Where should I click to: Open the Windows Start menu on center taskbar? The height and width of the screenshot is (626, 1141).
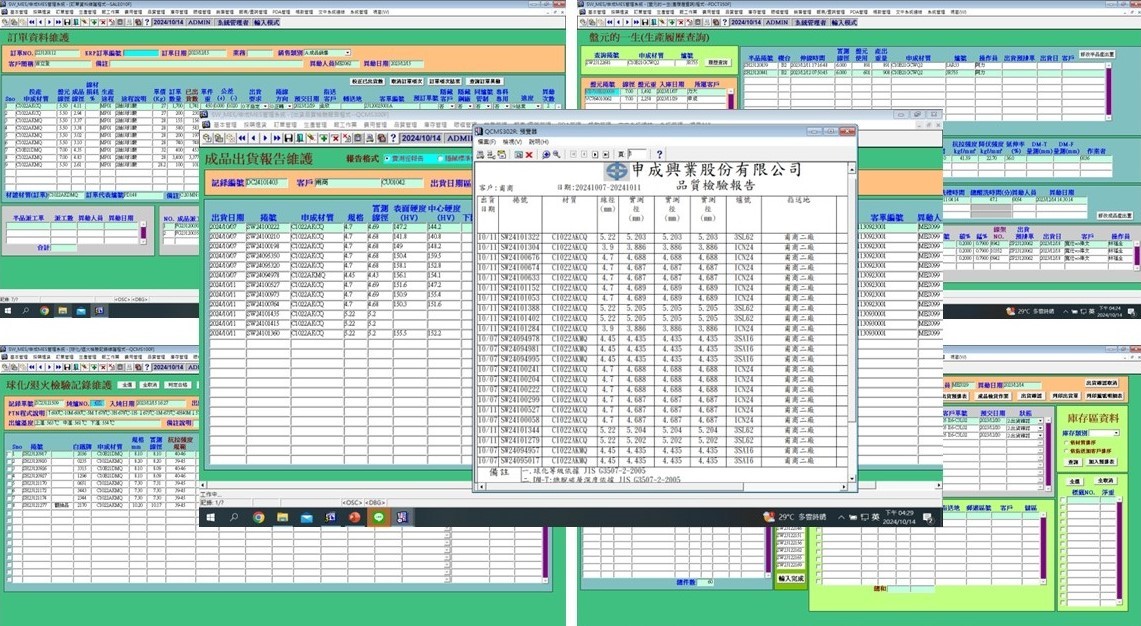(x=210, y=517)
